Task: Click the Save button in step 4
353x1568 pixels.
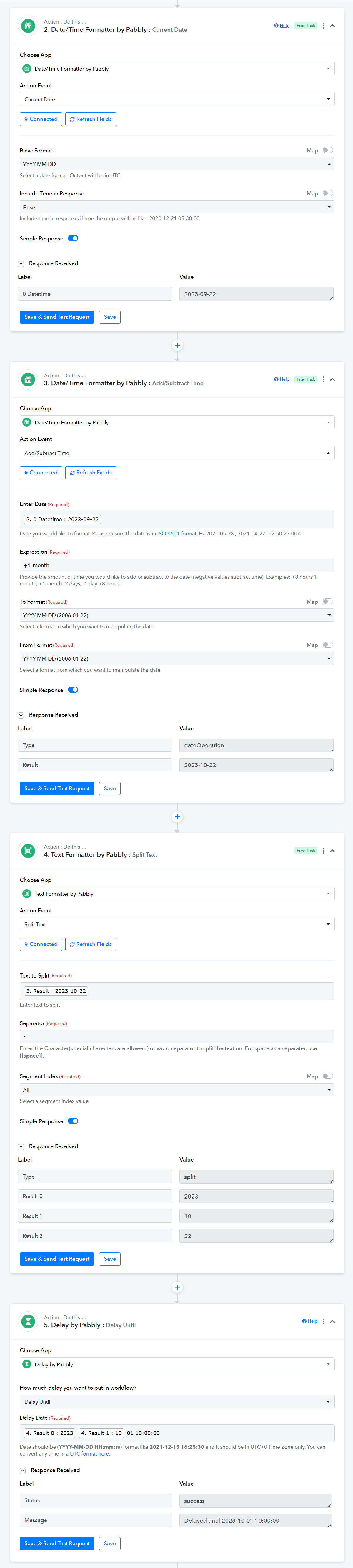Action: pos(109,1259)
